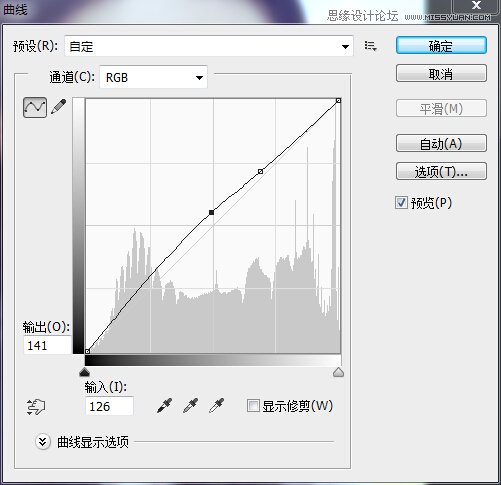501x485 pixels.
Task: Click the 自动(A) auto button
Action: [441, 143]
